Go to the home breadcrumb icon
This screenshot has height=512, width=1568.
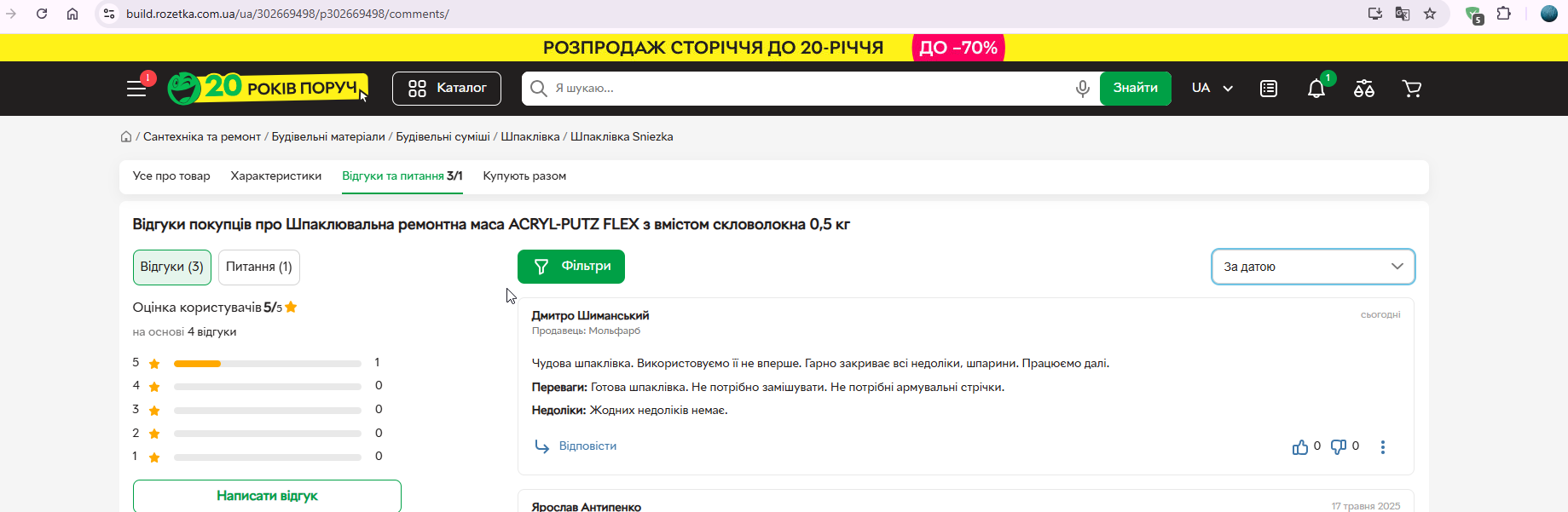pyautogui.click(x=126, y=136)
